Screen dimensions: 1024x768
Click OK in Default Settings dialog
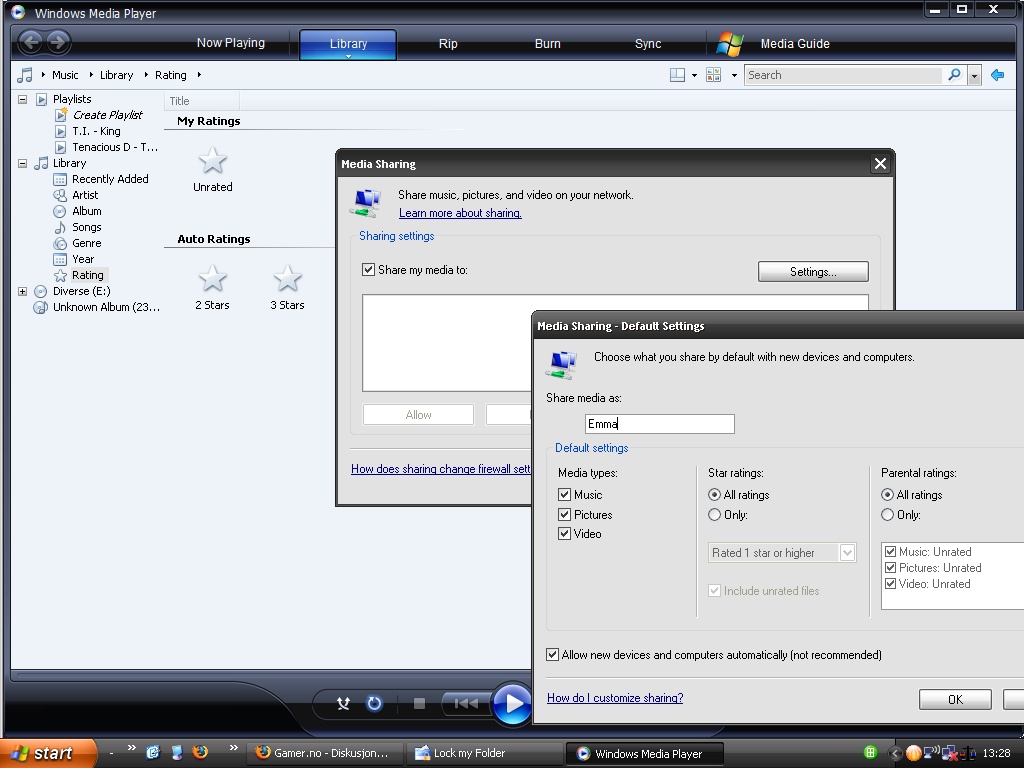[x=955, y=699]
